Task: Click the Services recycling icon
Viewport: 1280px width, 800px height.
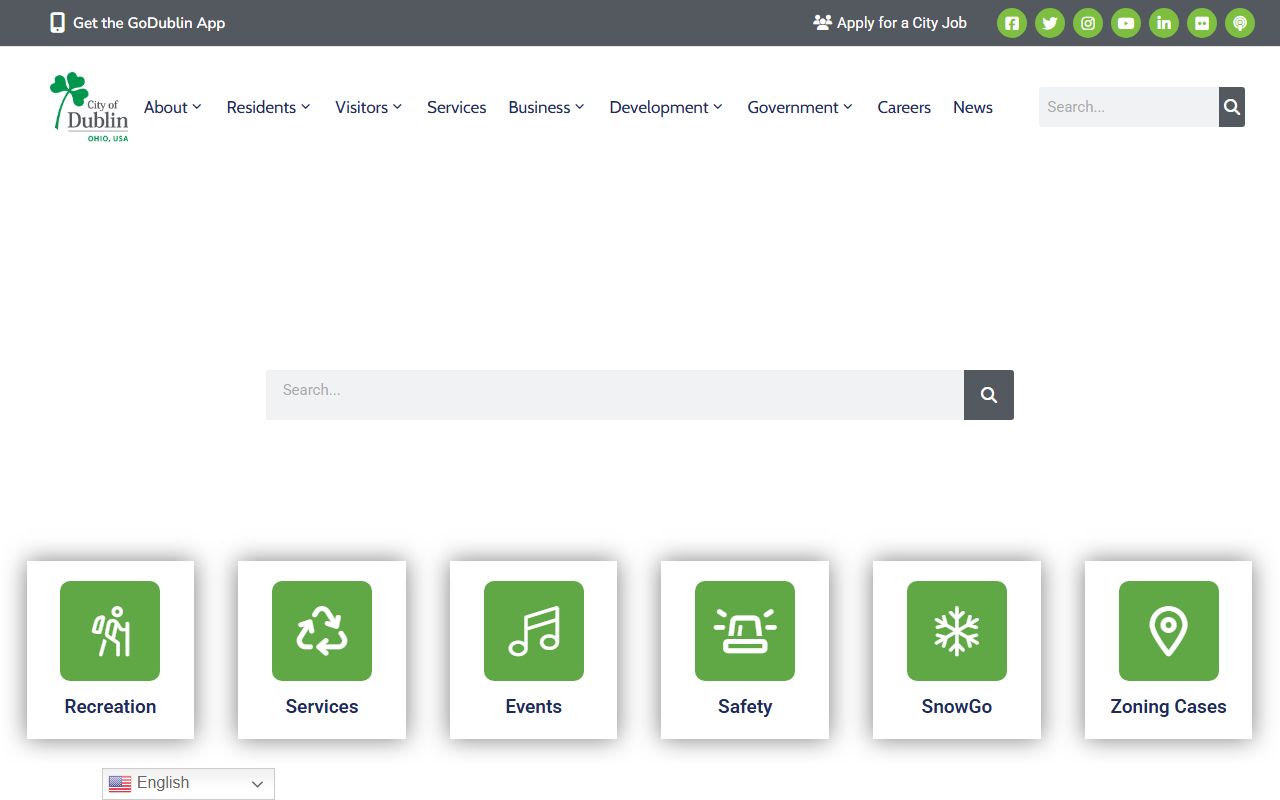Action: point(322,631)
